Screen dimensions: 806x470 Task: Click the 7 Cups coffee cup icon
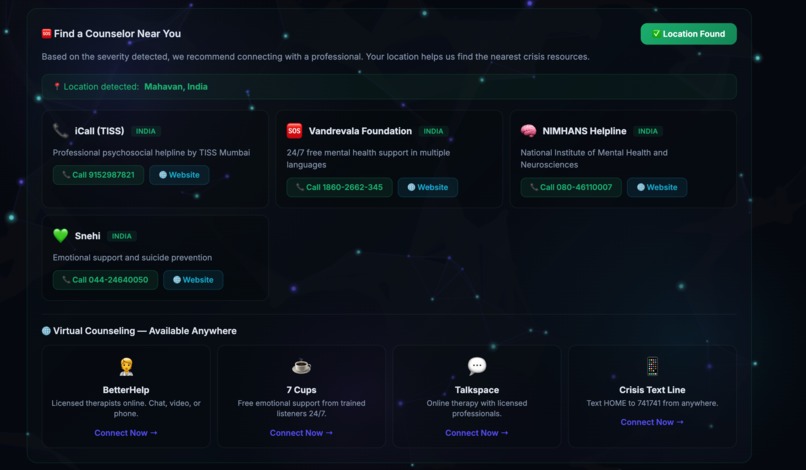301,366
